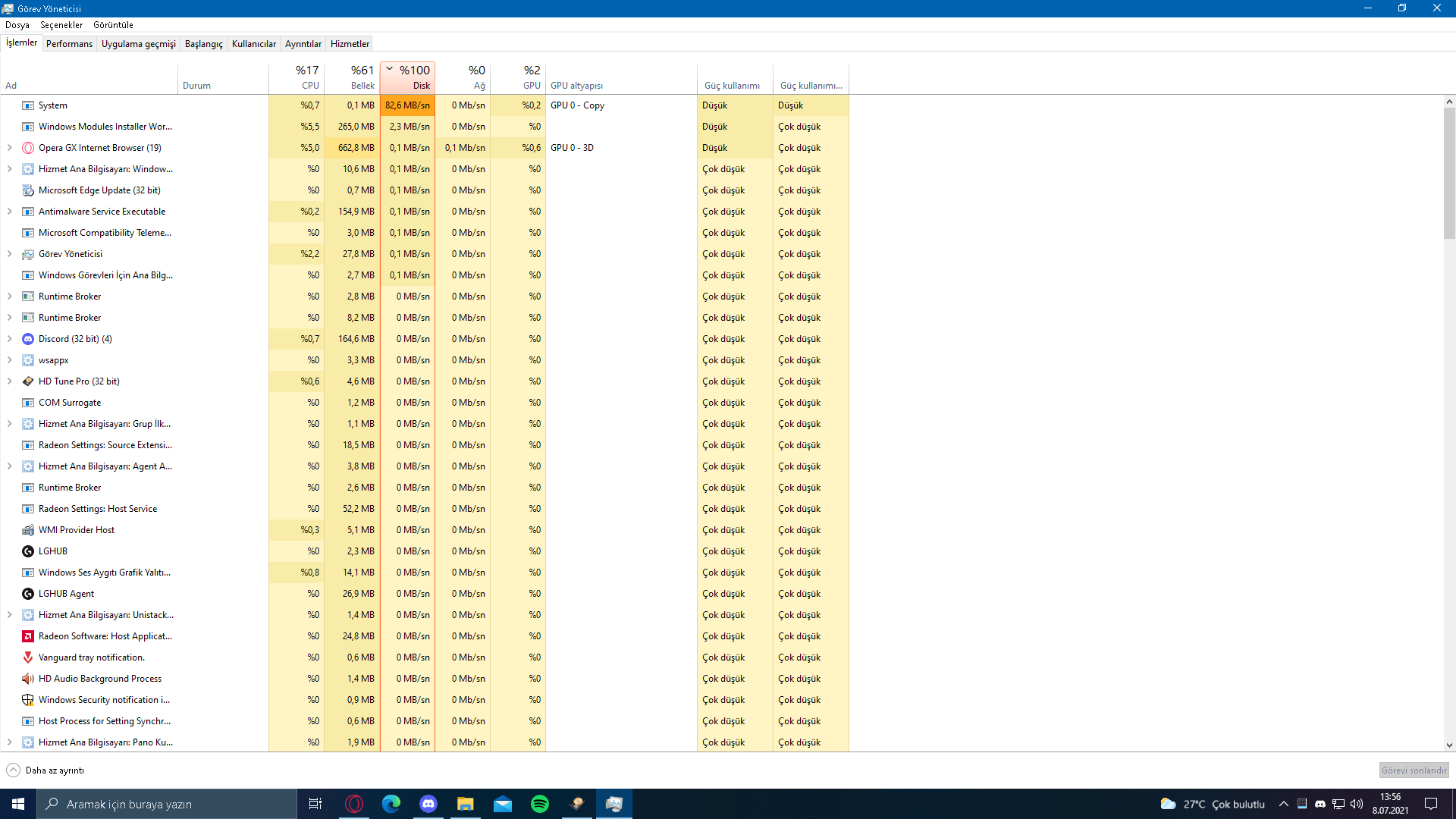This screenshot has height=819, width=1456.
Task: Switch to the Performans tab
Action: coord(69,44)
